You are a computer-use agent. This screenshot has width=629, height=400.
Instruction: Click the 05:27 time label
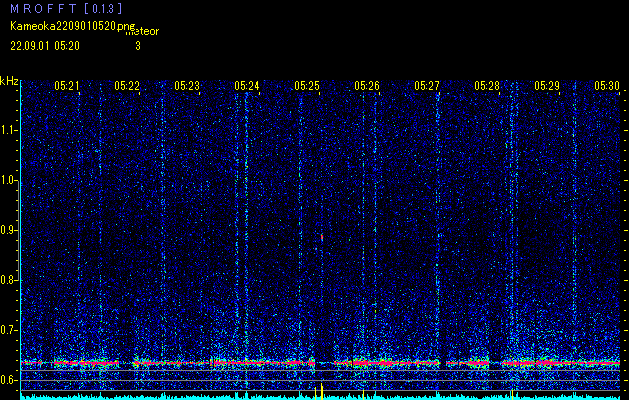[x=427, y=86]
